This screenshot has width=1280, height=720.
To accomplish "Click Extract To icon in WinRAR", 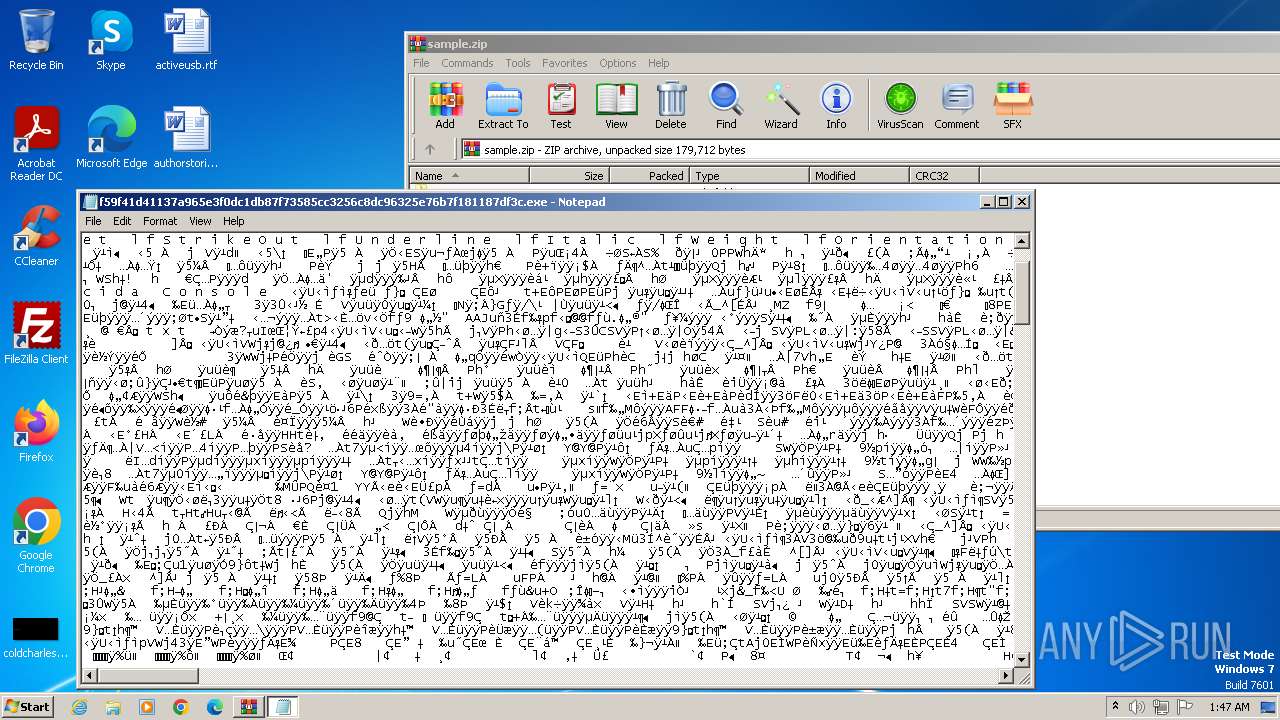I will point(503,106).
